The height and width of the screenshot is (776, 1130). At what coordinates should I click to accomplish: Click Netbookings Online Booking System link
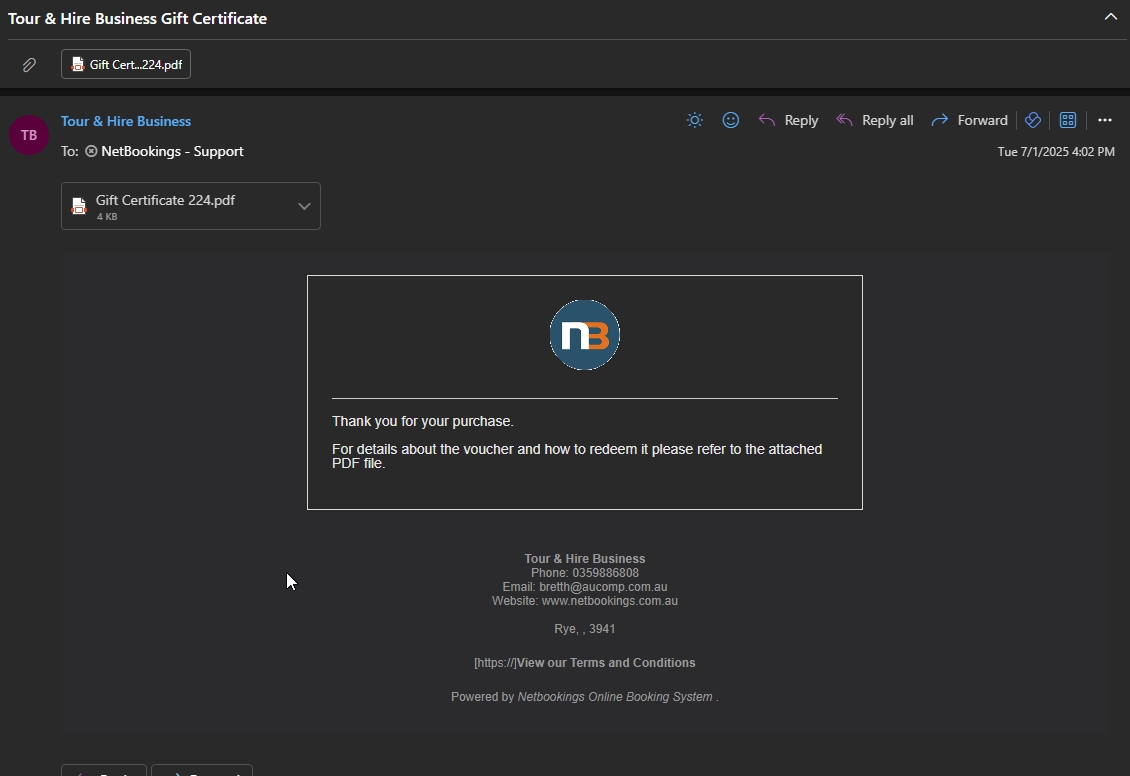tap(615, 697)
